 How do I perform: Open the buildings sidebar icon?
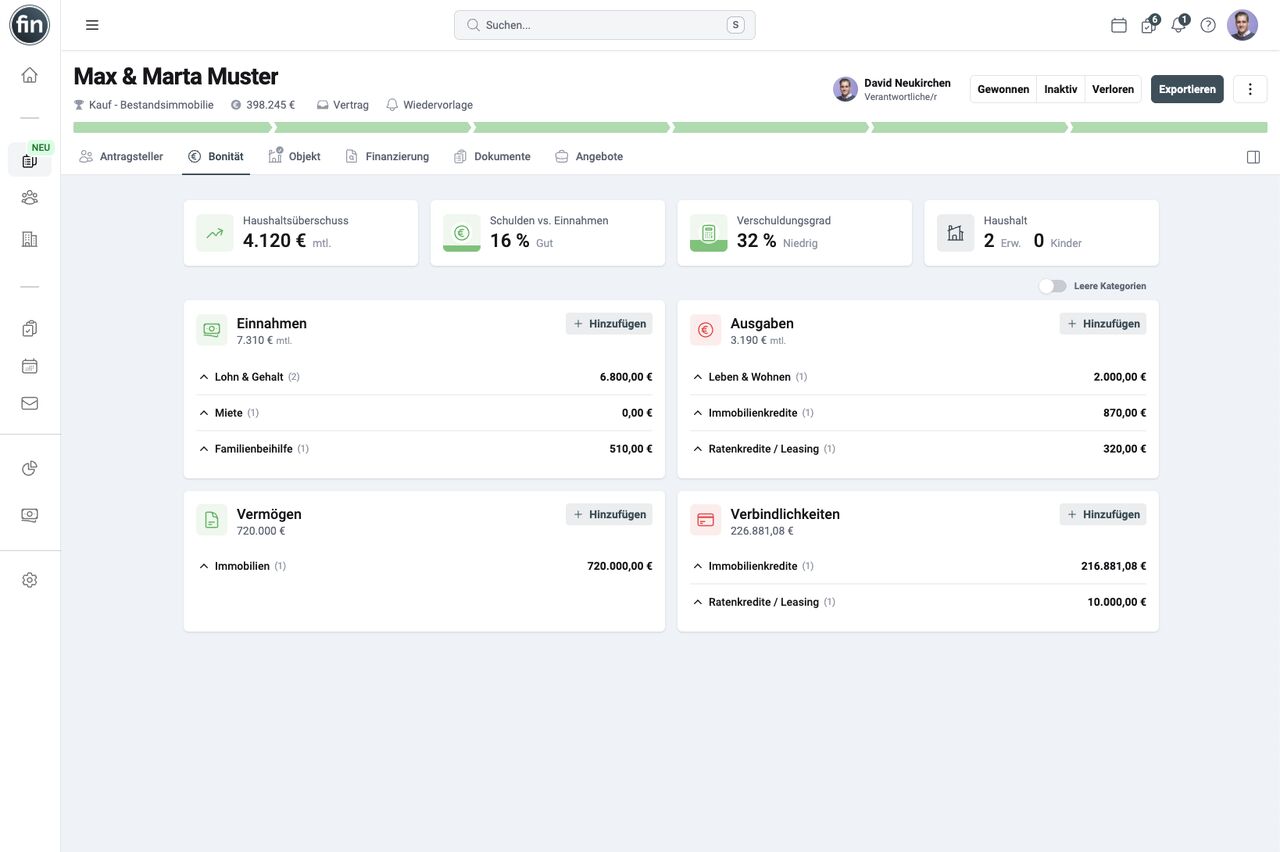click(30, 239)
